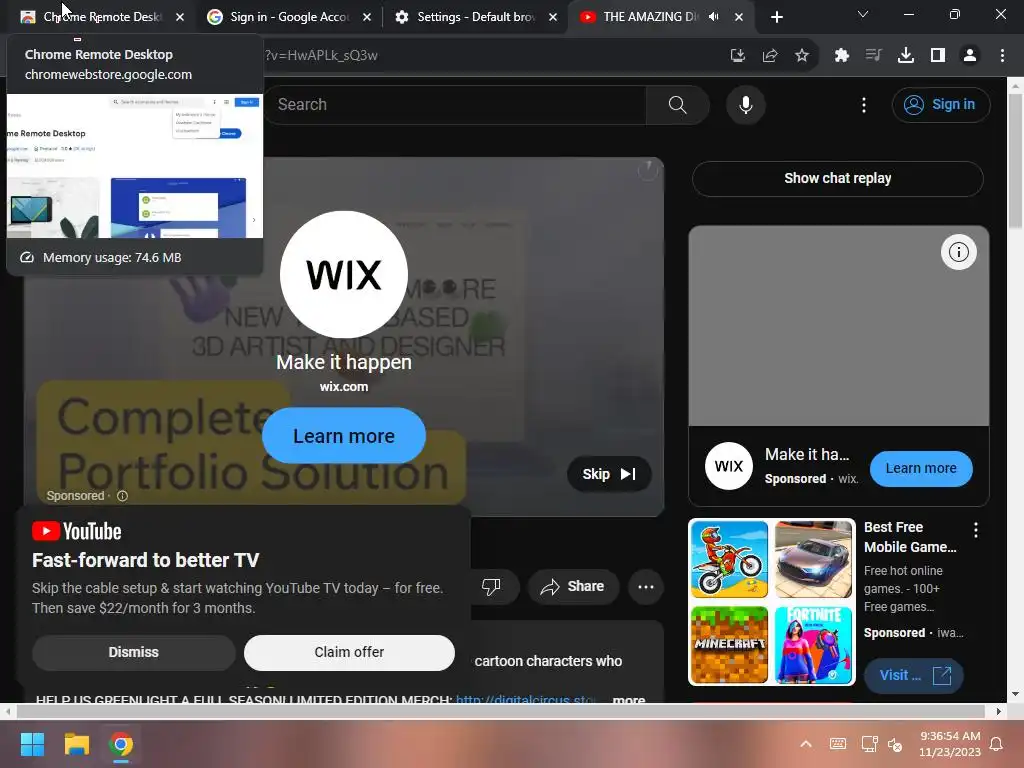Open a new tab with plus button
The image size is (1024, 768).
click(776, 17)
